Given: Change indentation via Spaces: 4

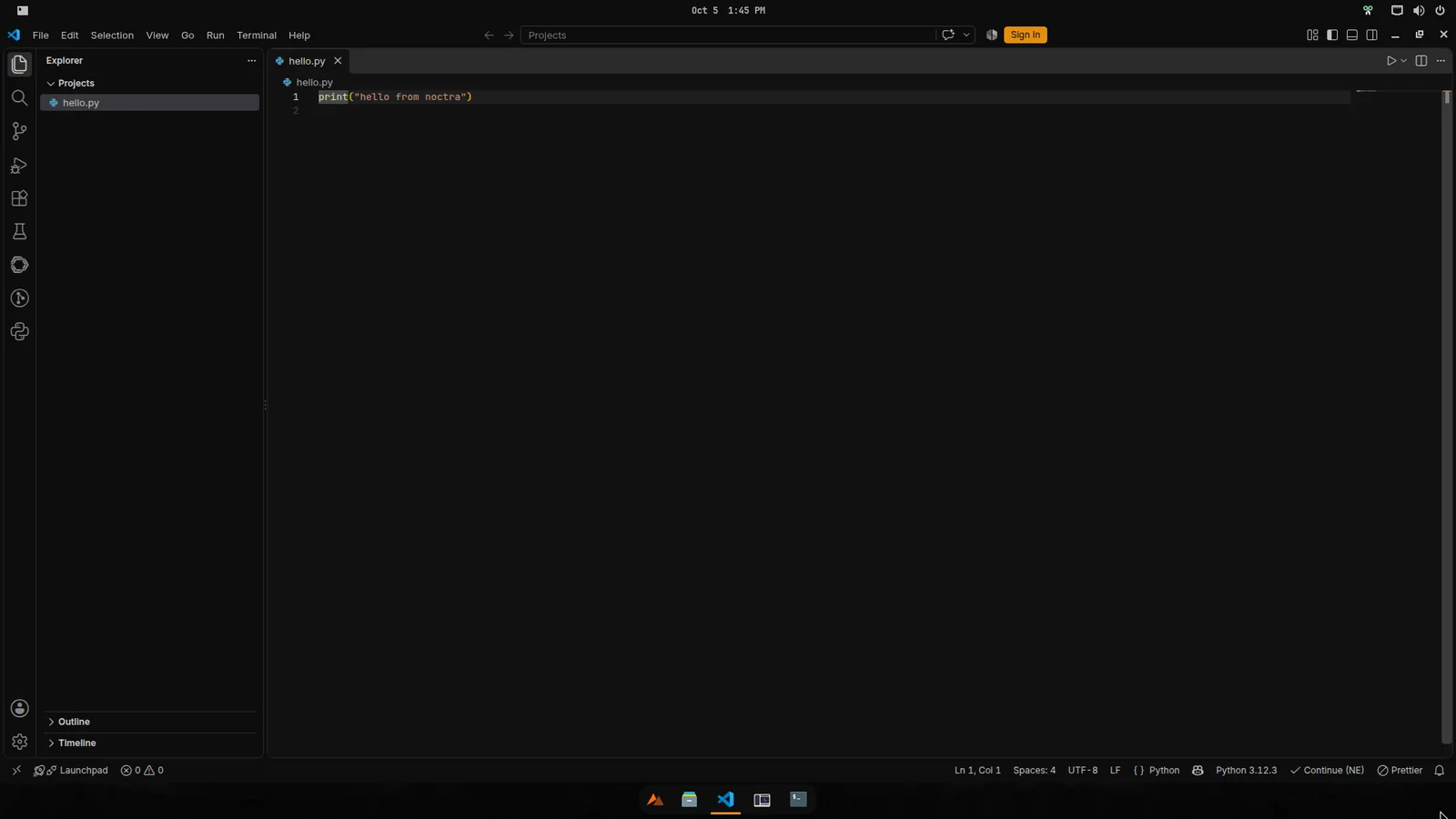Looking at the screenshot, I should coord(1035,770).
